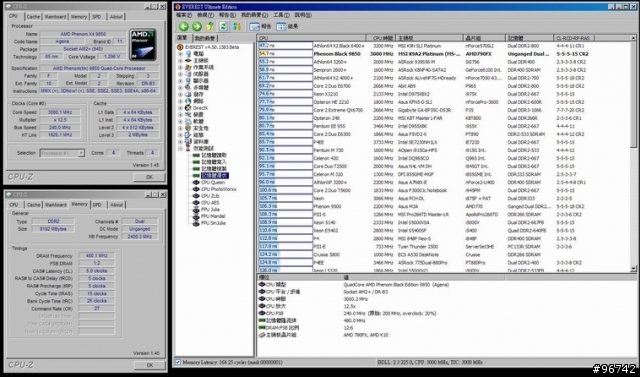The image size is (640, 377).
Task: Click OK in the bottom CPU-Z memory window
Action: pos(149,365)
